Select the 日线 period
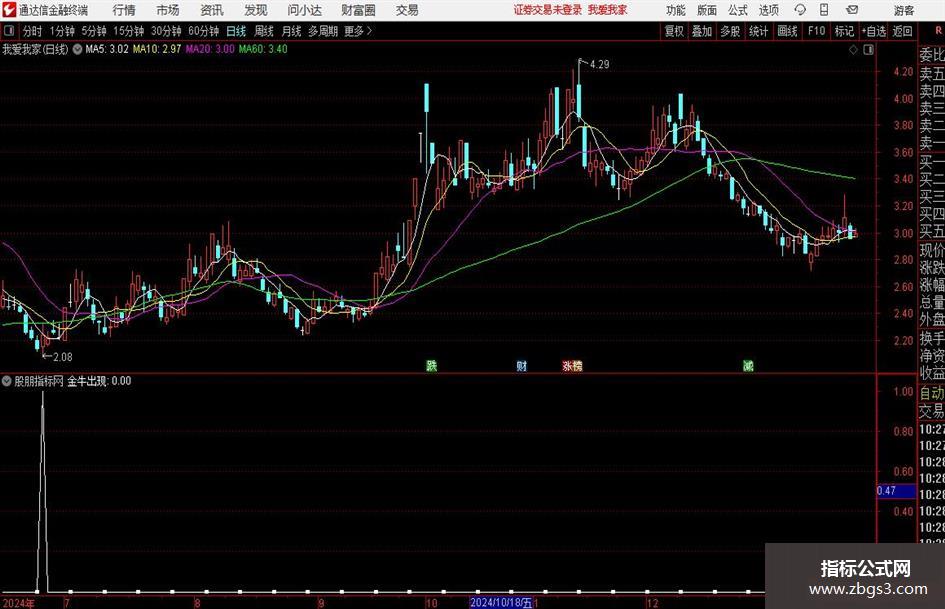This screenshot has height=609, width=945. pos(236,31)
